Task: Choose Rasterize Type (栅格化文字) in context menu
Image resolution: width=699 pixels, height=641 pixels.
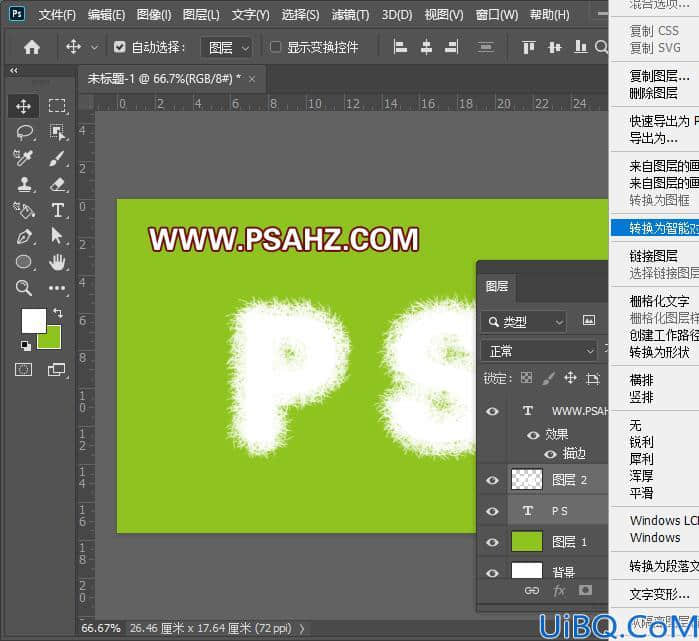Action: pos(659,301)
